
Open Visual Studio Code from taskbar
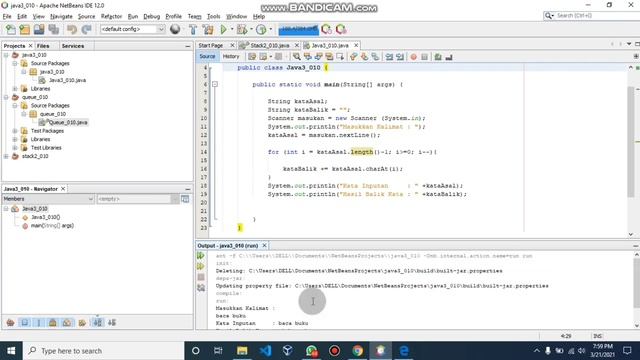[x=265, y=351]
